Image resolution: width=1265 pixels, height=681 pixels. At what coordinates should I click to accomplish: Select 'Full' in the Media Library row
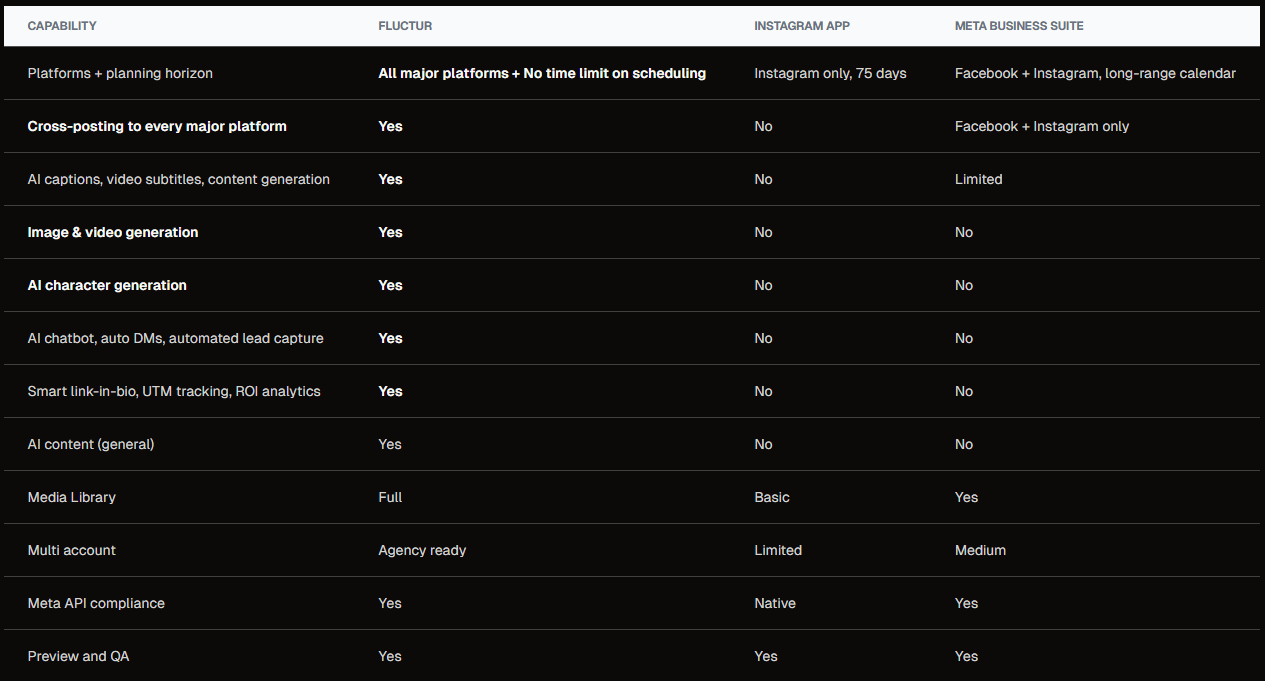pos(390,497)
